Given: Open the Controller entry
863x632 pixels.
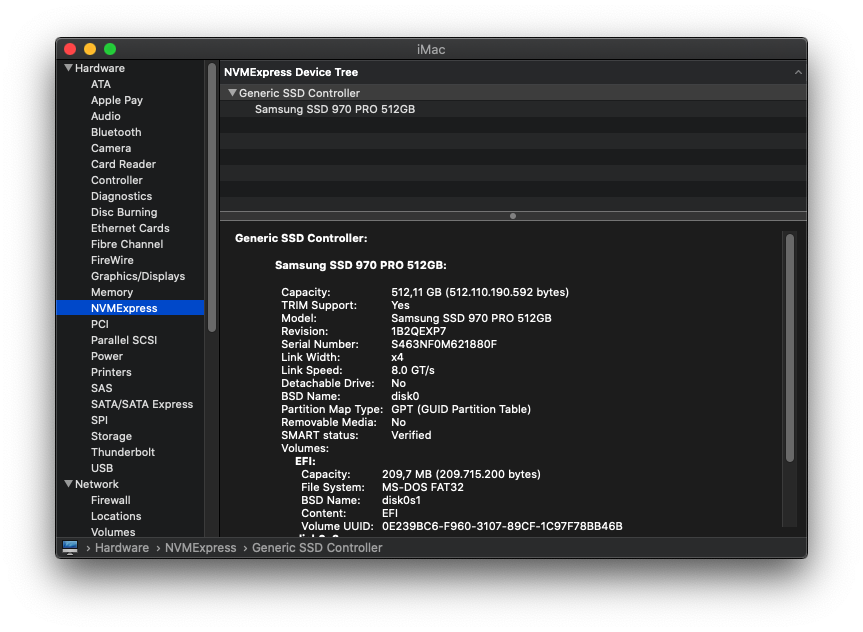Looking at the screenshot, I should point(117,180).
